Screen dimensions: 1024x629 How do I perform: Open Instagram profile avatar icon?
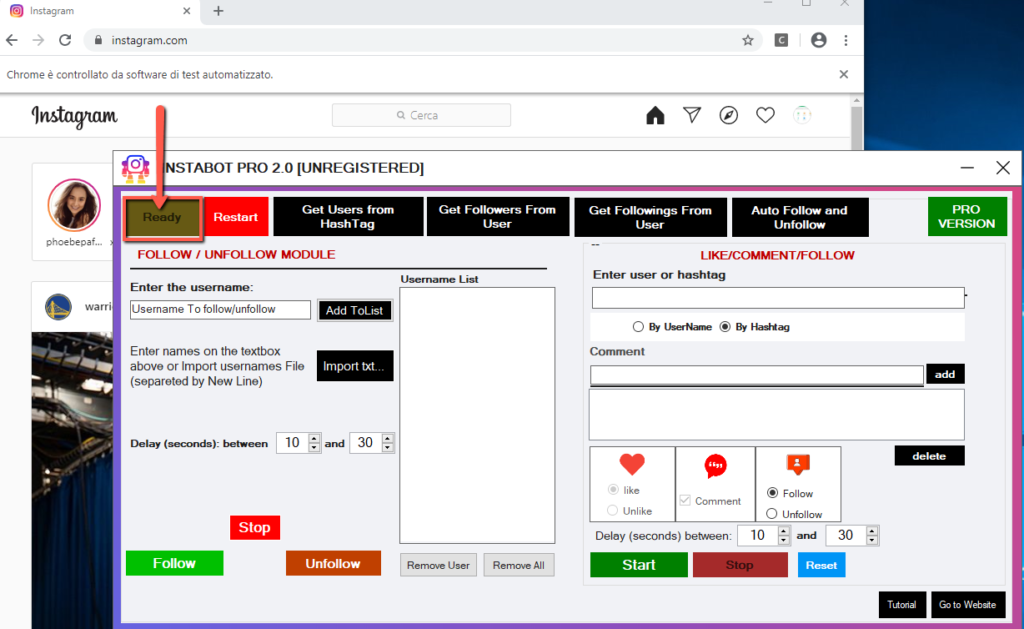[x=802, y=116]
